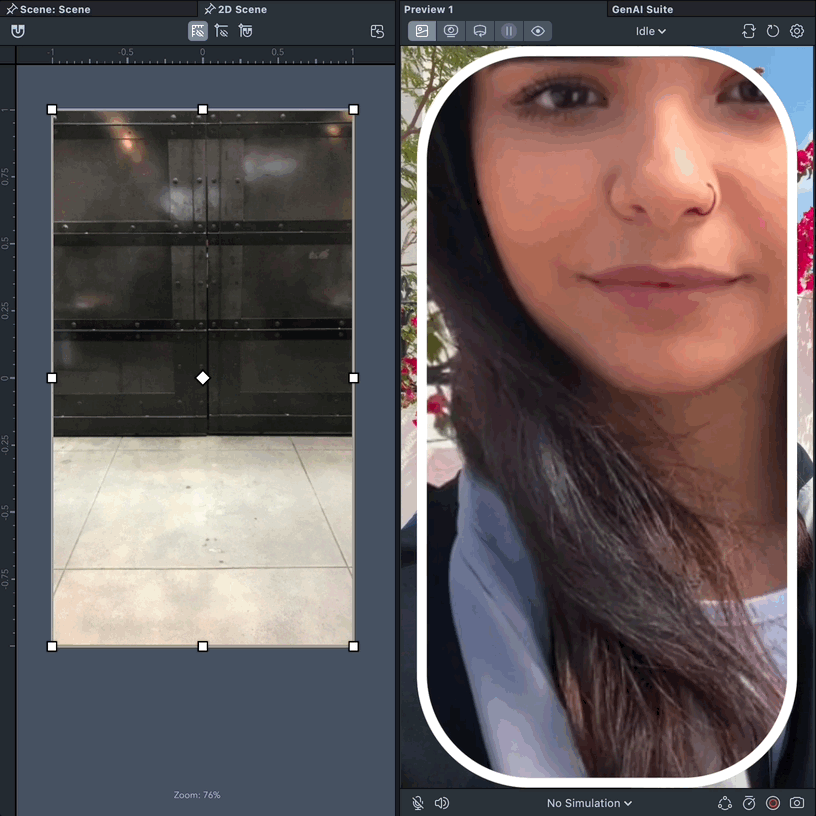Toggle the muted microphone icon
816x816 pixels.
coord(417,803)
